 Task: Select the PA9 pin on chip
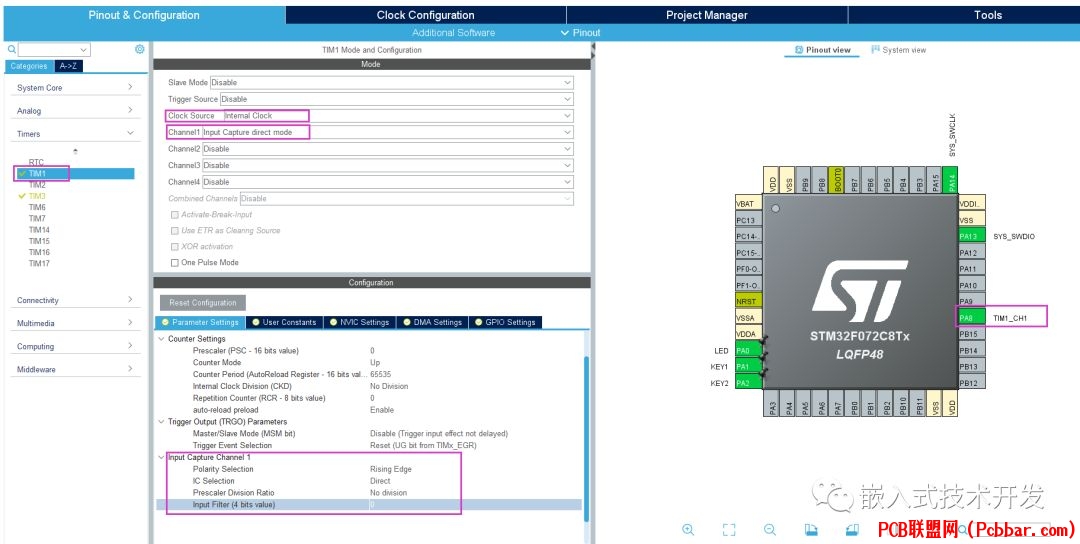click(972, 302)
